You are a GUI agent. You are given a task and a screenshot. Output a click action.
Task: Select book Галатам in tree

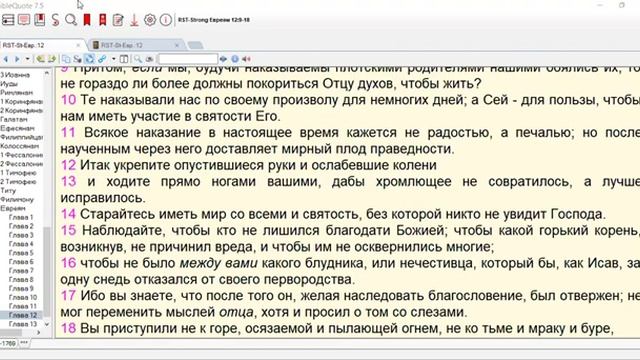(14, 119)
